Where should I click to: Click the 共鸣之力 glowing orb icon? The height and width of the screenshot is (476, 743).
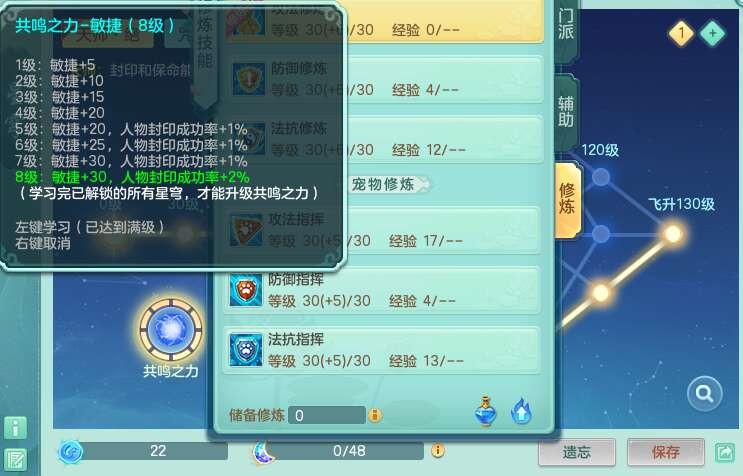tap(171, 330)
